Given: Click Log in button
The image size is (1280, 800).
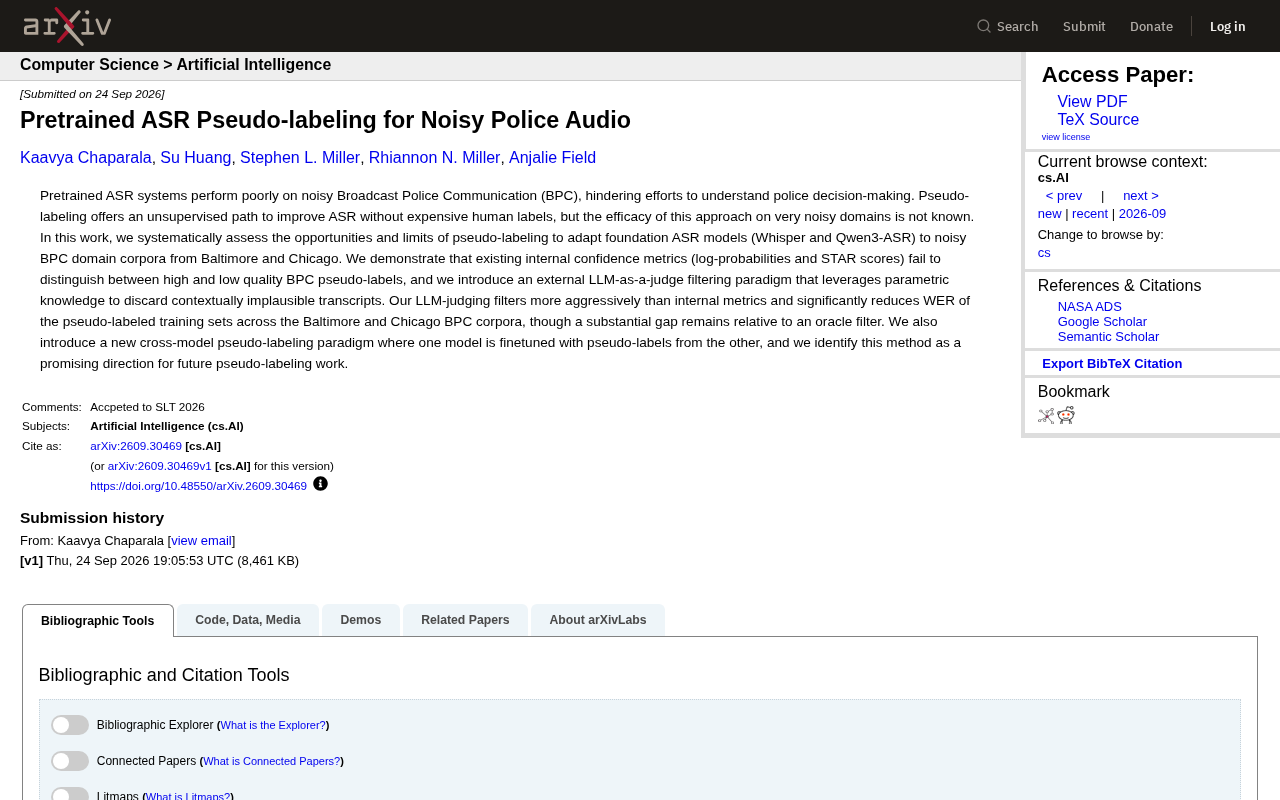Looking at the screenshot, I should [x=1228, y=26].
